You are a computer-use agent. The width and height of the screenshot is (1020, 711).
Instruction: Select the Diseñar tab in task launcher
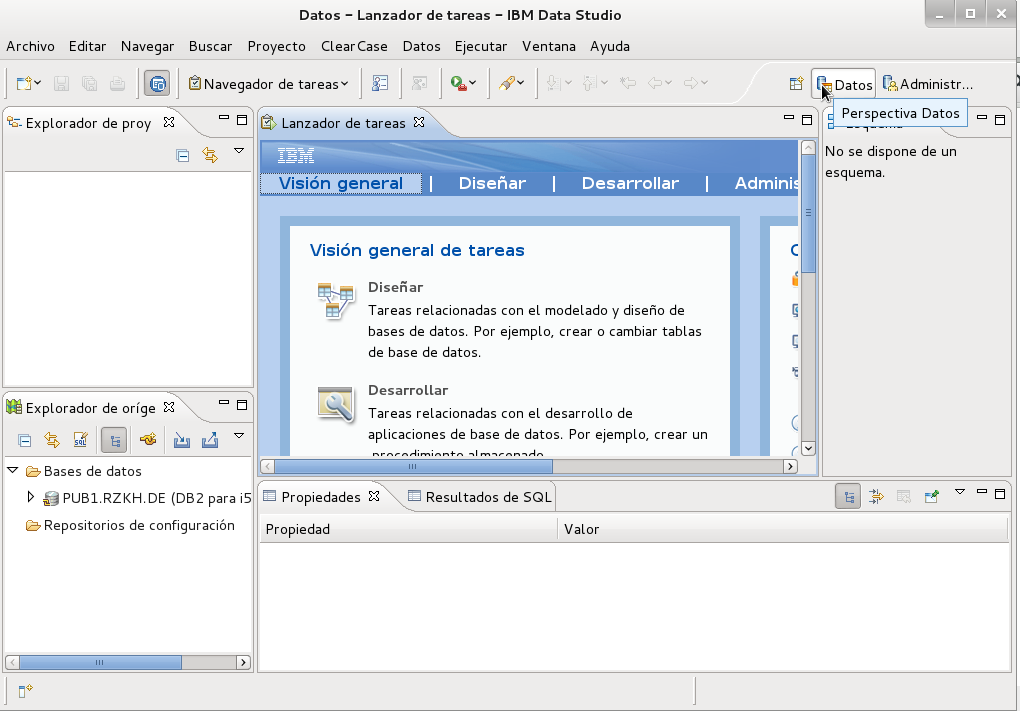pos(492,183)
